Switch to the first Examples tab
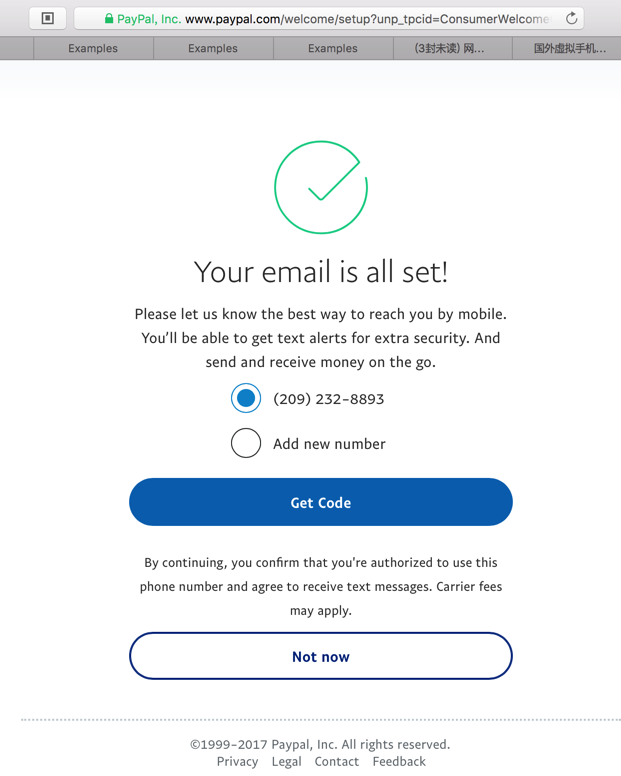621x776 pixels. click(x=93, y=48)
